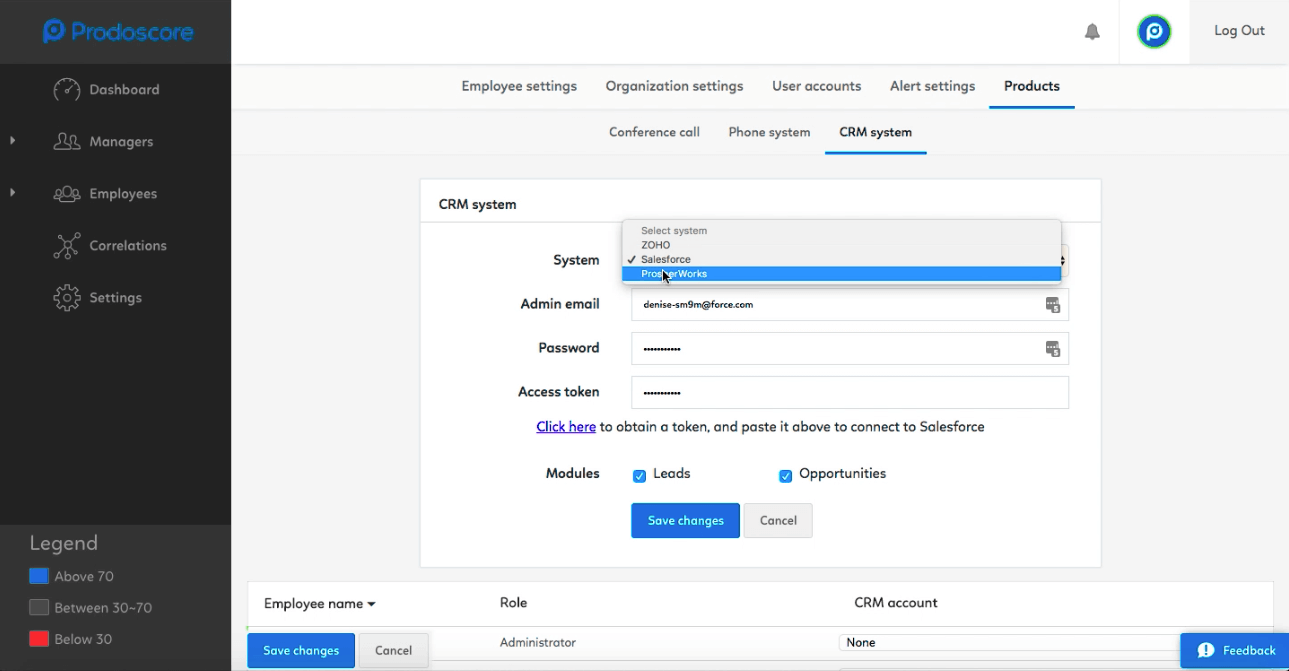The height and width of the screenshot is (671, 1289).
Task: Open Employee settings tab
Action: (x=519, y=87)
